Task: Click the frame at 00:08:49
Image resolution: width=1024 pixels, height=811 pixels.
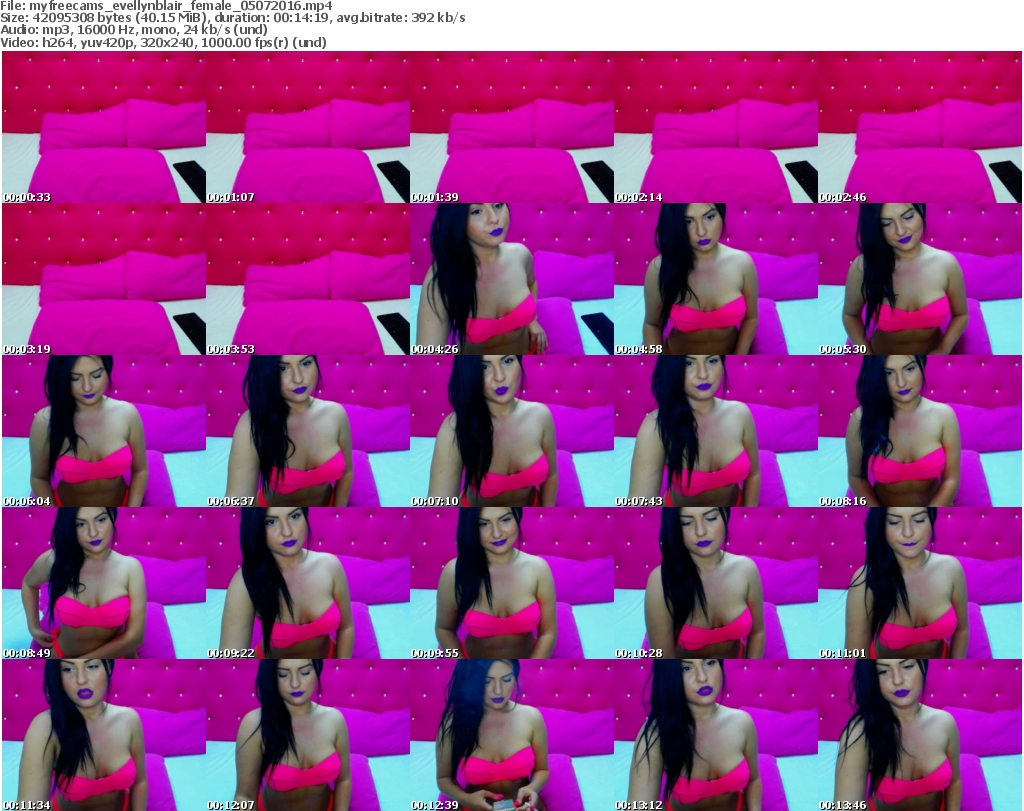Action: click(104, 583)
